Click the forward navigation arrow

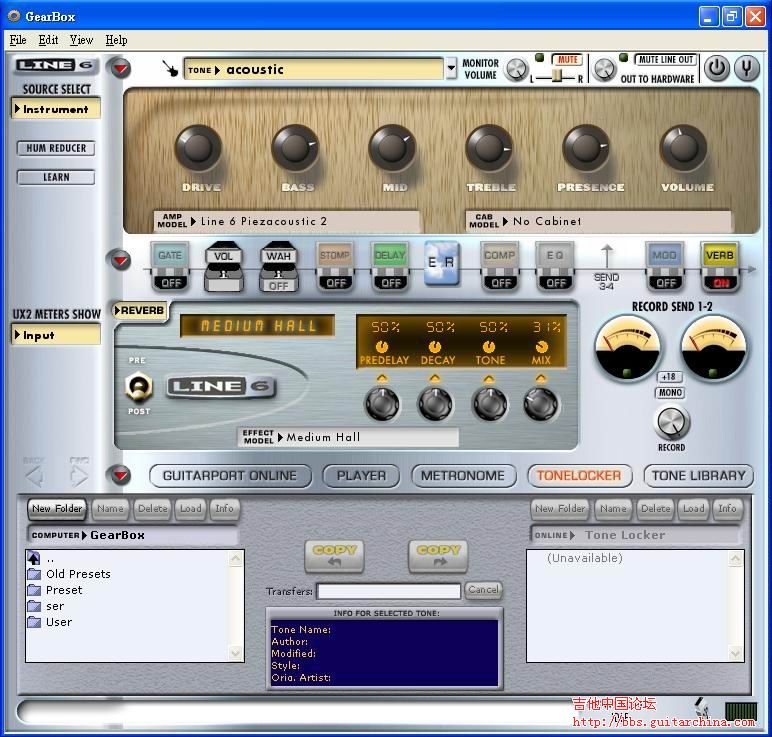point(79,476)
